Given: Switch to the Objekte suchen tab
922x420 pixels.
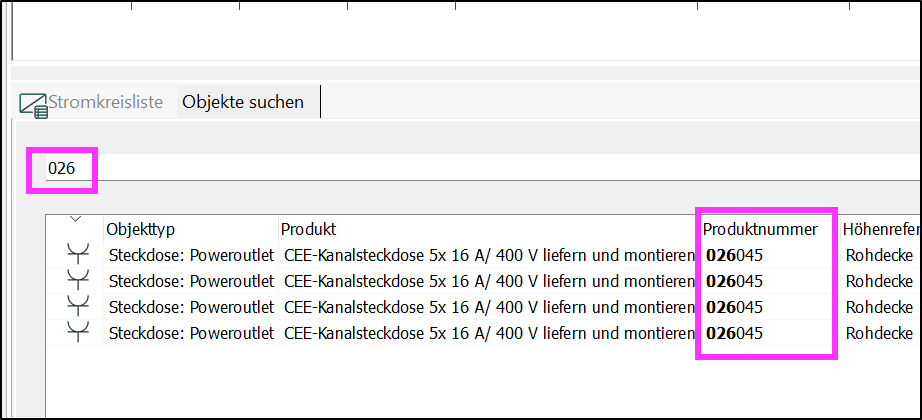Looking at the screenshot, I should click(243, 102).
